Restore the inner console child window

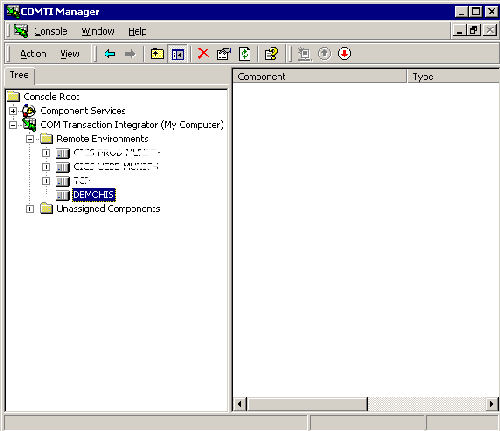[474, 31]
